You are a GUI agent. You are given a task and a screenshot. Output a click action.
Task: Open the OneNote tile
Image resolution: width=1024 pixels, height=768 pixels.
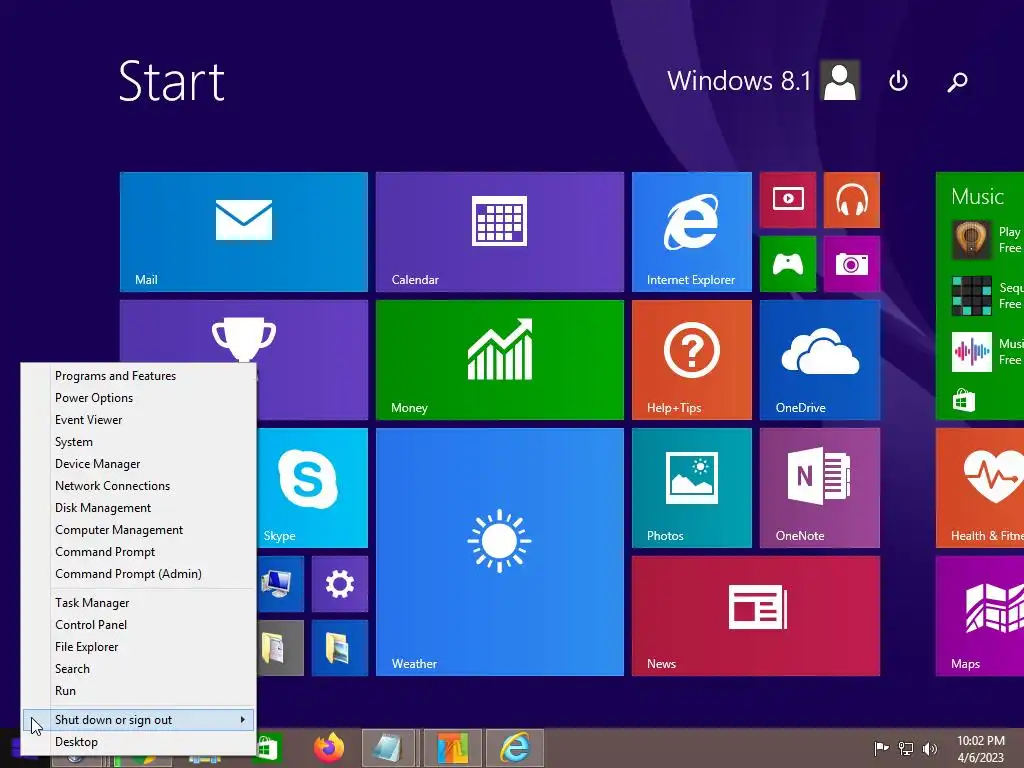(x=820, y=488)
